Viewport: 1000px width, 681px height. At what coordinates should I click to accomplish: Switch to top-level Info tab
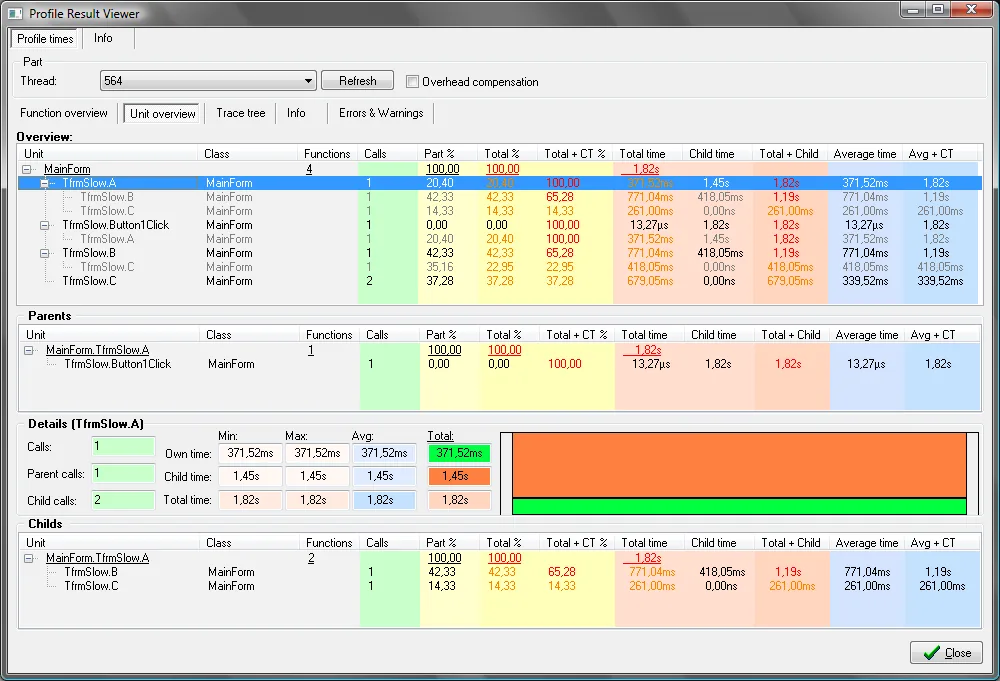click(x=103, y=38)
